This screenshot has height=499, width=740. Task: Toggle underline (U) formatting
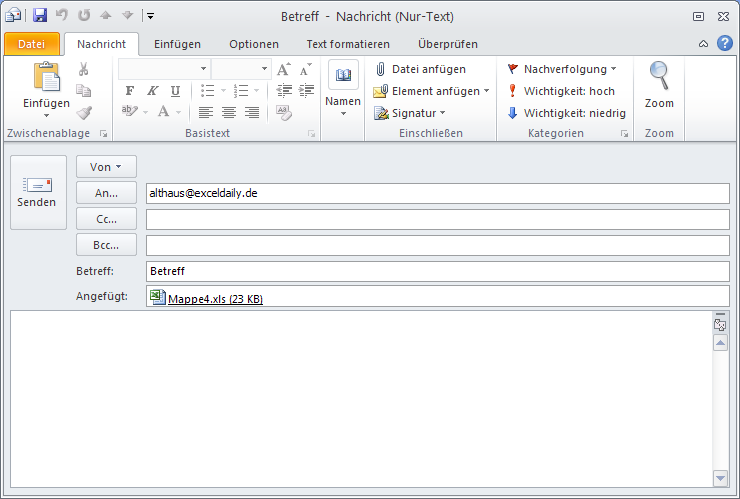tap(175, 91)
